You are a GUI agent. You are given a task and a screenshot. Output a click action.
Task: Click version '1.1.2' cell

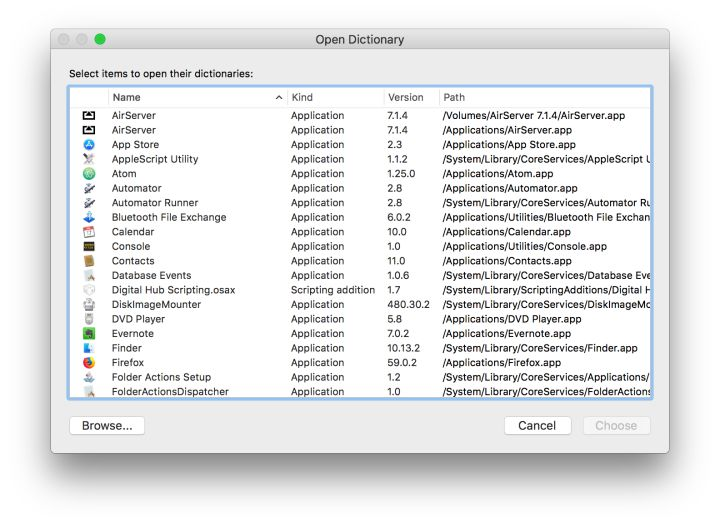[x=397, y=159]
